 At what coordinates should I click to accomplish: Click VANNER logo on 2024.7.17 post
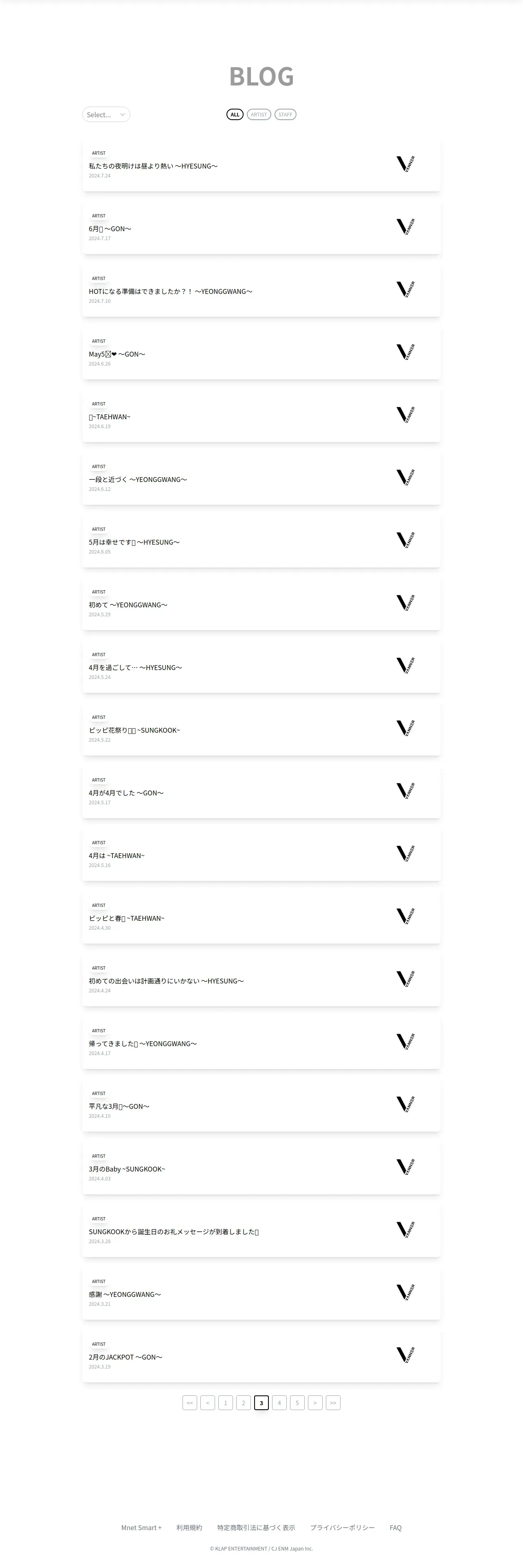pos(406,226)
